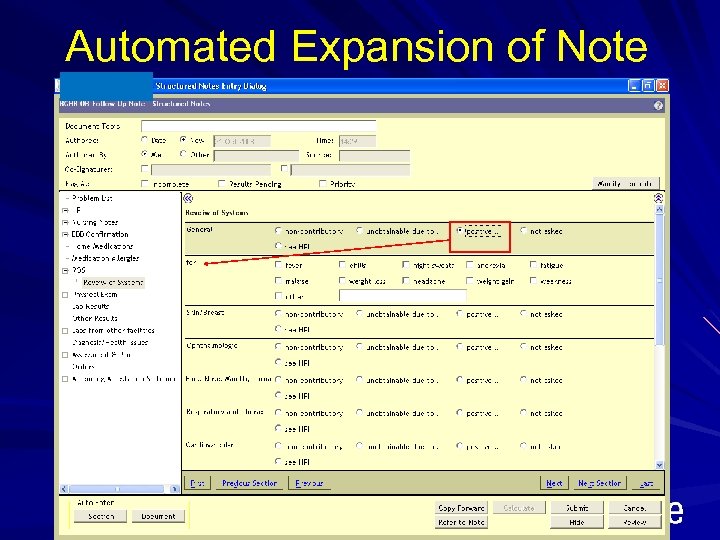Open Lab Results in section tree
The width and height of the screenshot is (720, 540).
click(91, 306)
